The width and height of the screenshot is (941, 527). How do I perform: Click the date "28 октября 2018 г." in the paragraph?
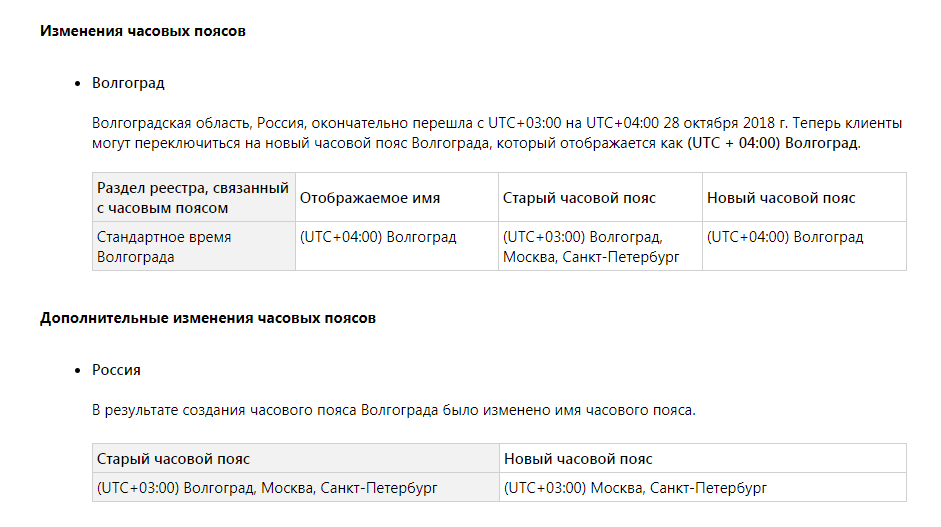point(727,124)
